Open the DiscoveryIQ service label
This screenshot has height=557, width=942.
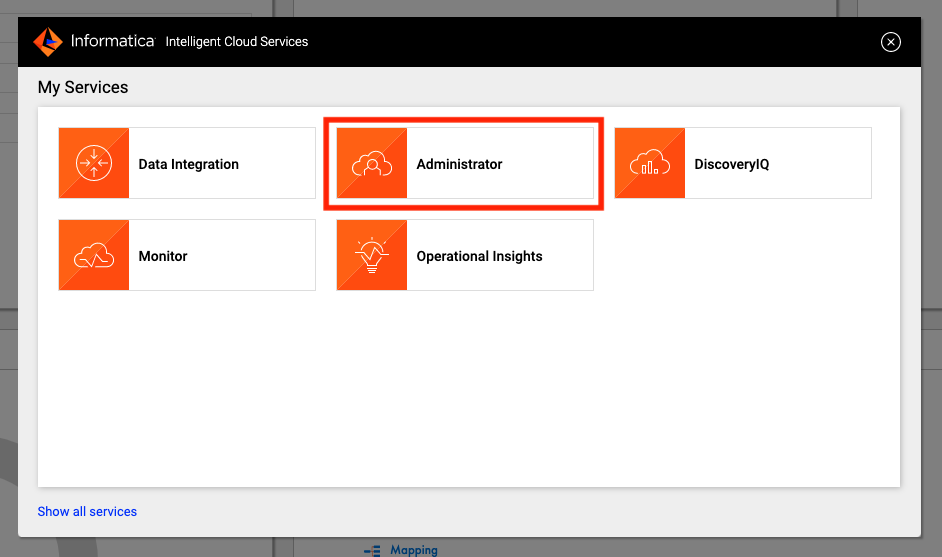pyautogui.click(x=731, y=164)
